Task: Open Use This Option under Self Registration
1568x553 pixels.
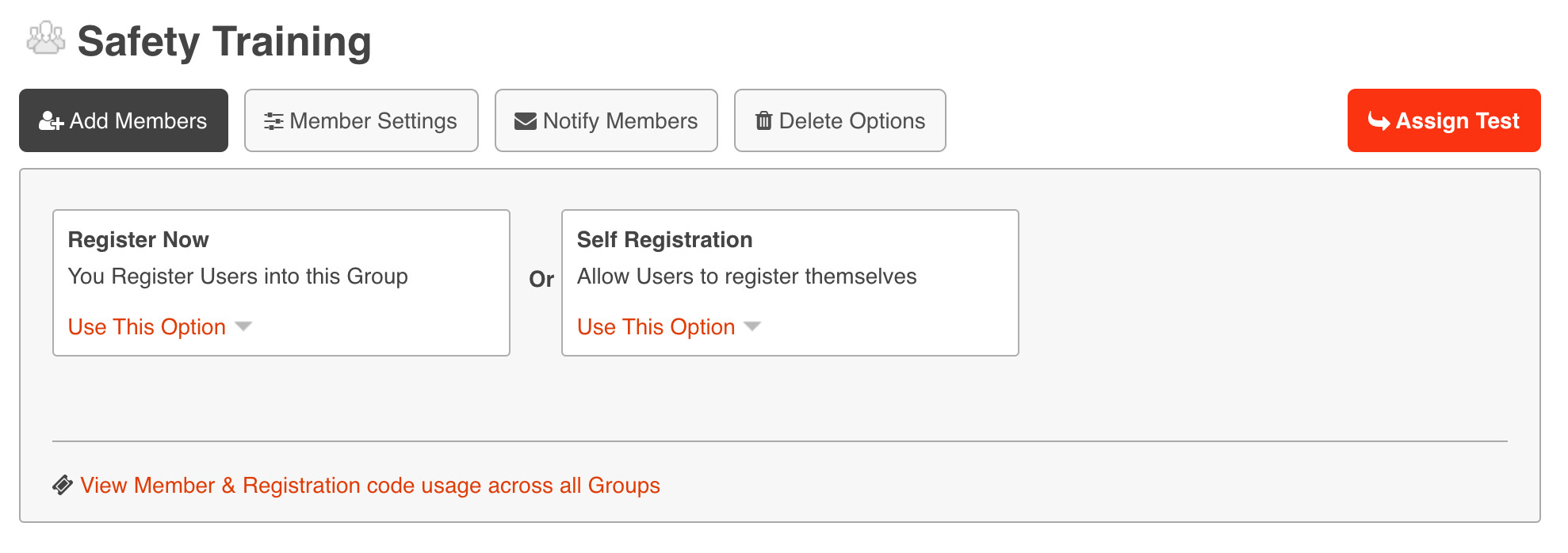Action: click(x=656, y=326)
